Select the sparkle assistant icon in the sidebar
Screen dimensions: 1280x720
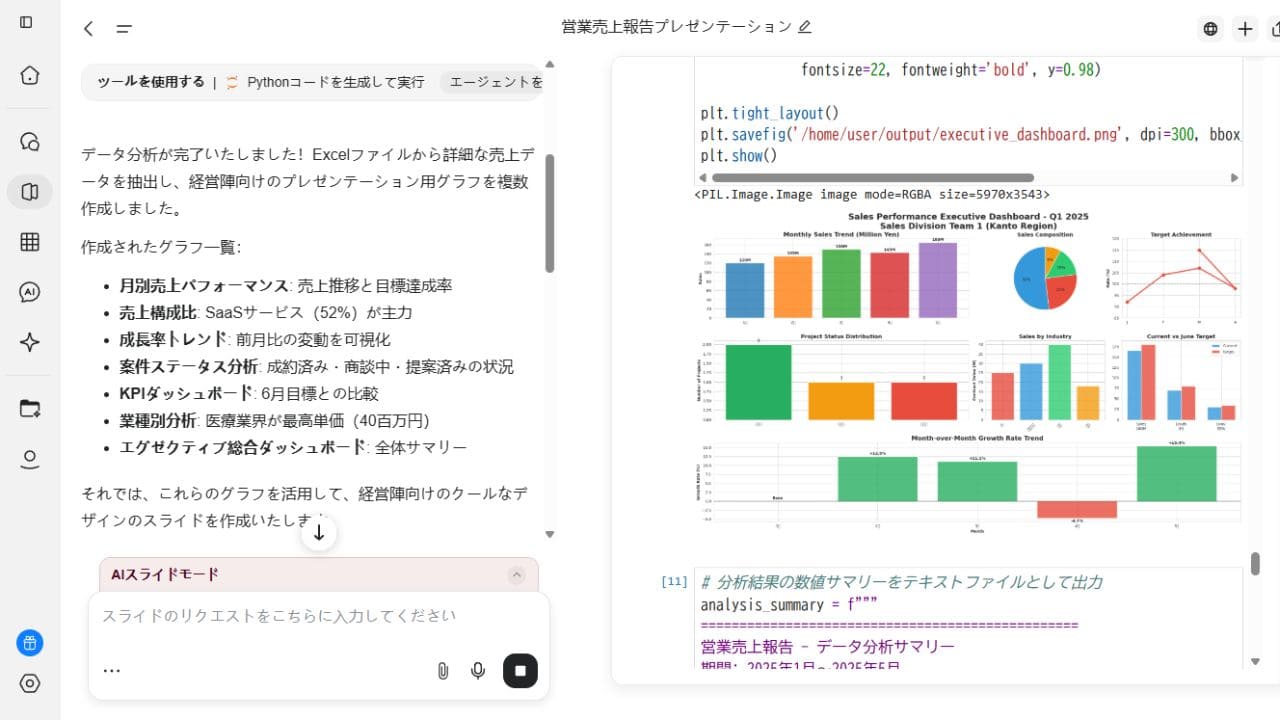[x=28, y=341]
